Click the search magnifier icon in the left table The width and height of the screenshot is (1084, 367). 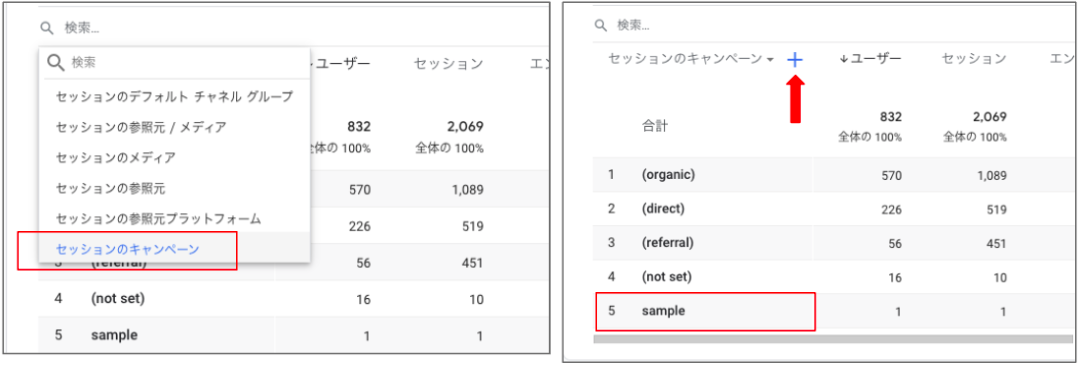coord(46,28)
